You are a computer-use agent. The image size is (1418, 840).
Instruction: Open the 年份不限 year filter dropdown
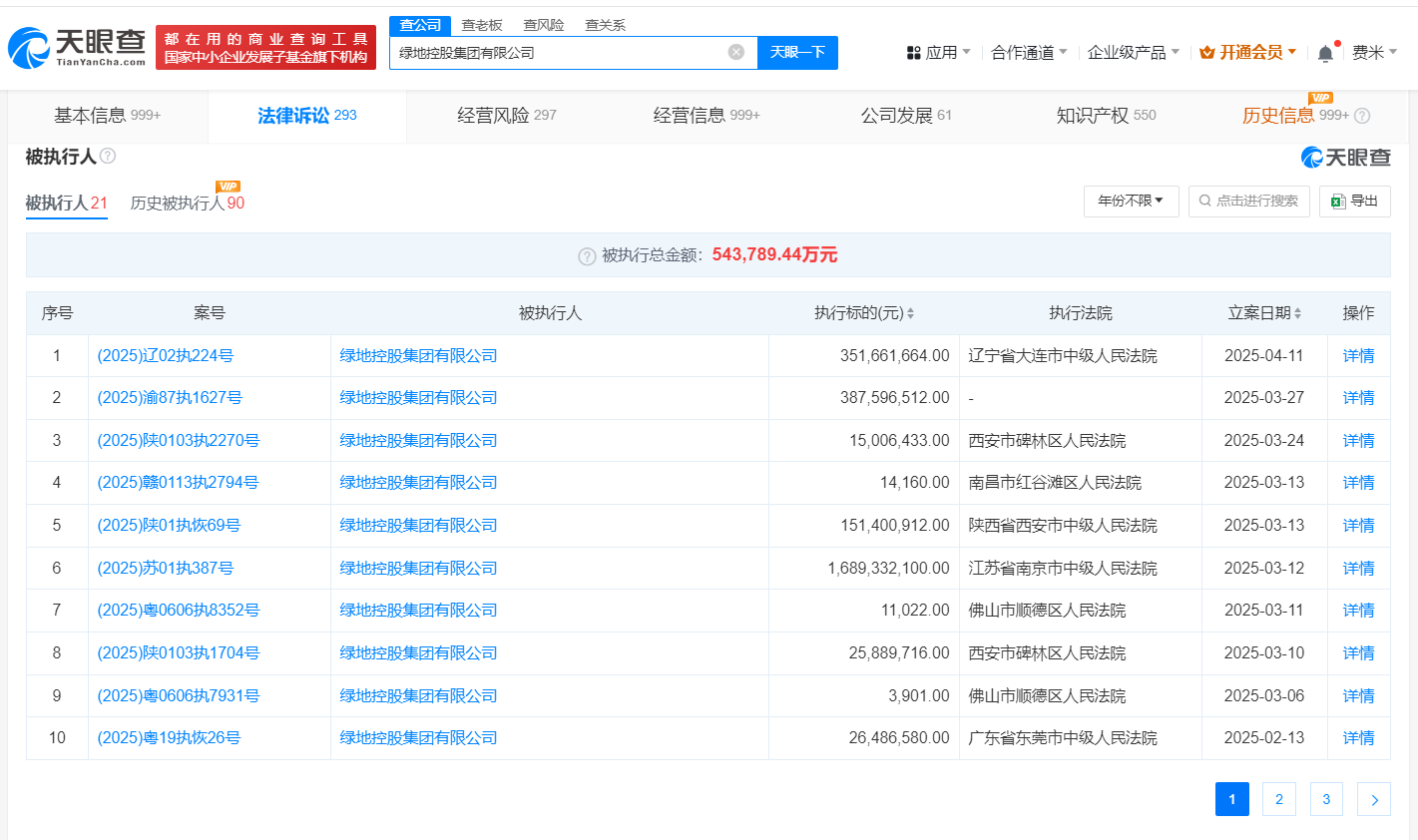click(x=1131, y=201)
